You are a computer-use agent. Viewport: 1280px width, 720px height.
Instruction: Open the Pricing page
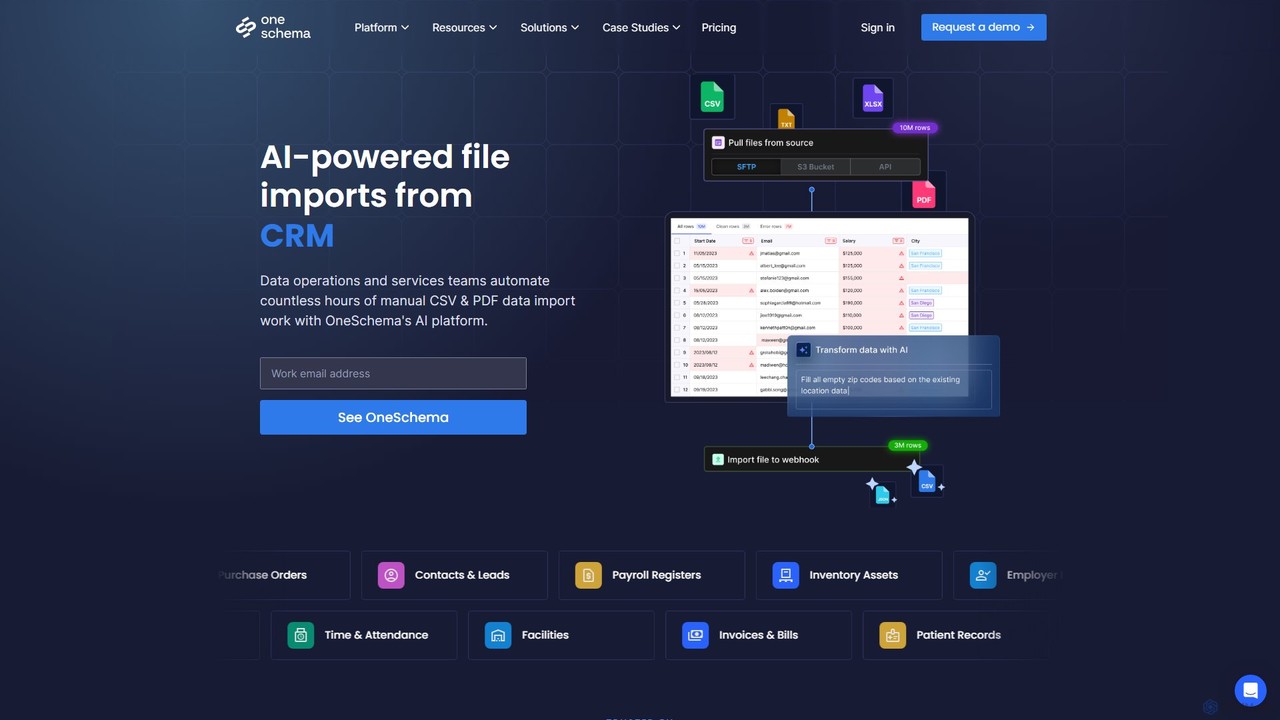coord(719,28)
